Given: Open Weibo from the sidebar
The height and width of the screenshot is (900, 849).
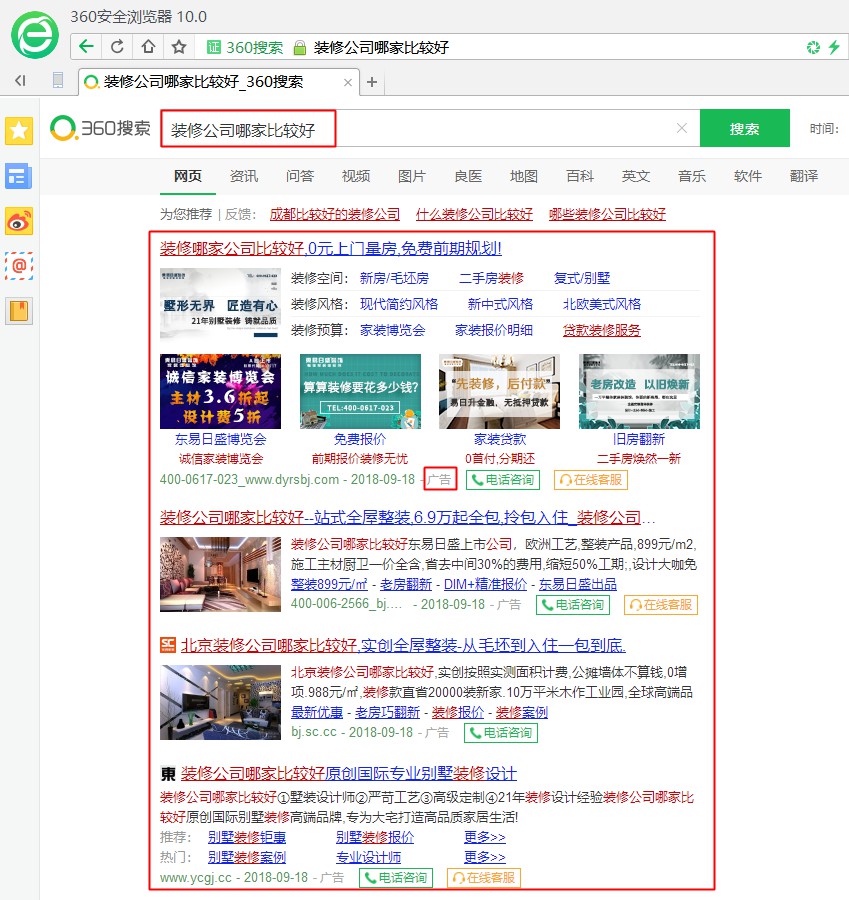Looking at the screenshot, I should (19, 222).
